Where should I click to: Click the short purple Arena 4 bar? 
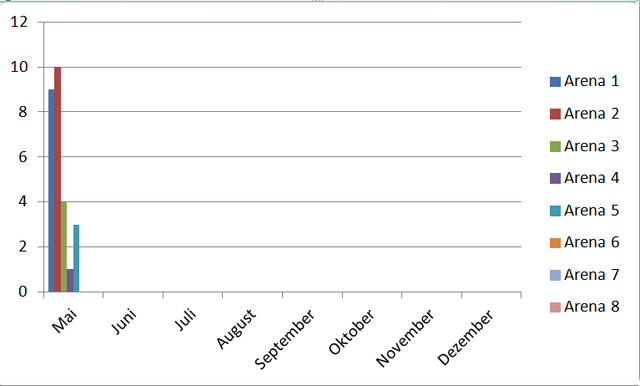70,280
